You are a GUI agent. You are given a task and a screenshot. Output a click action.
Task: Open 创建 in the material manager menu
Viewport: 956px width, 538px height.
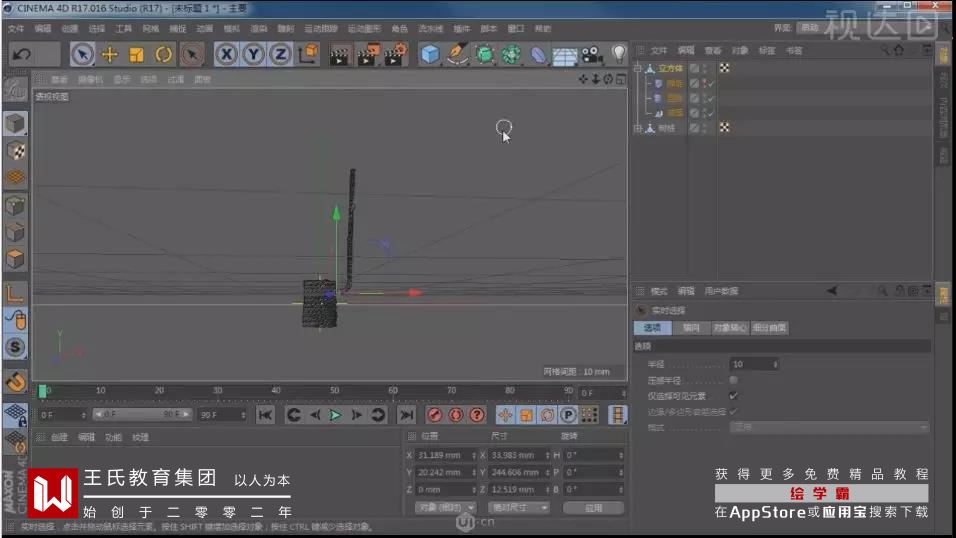59,437
